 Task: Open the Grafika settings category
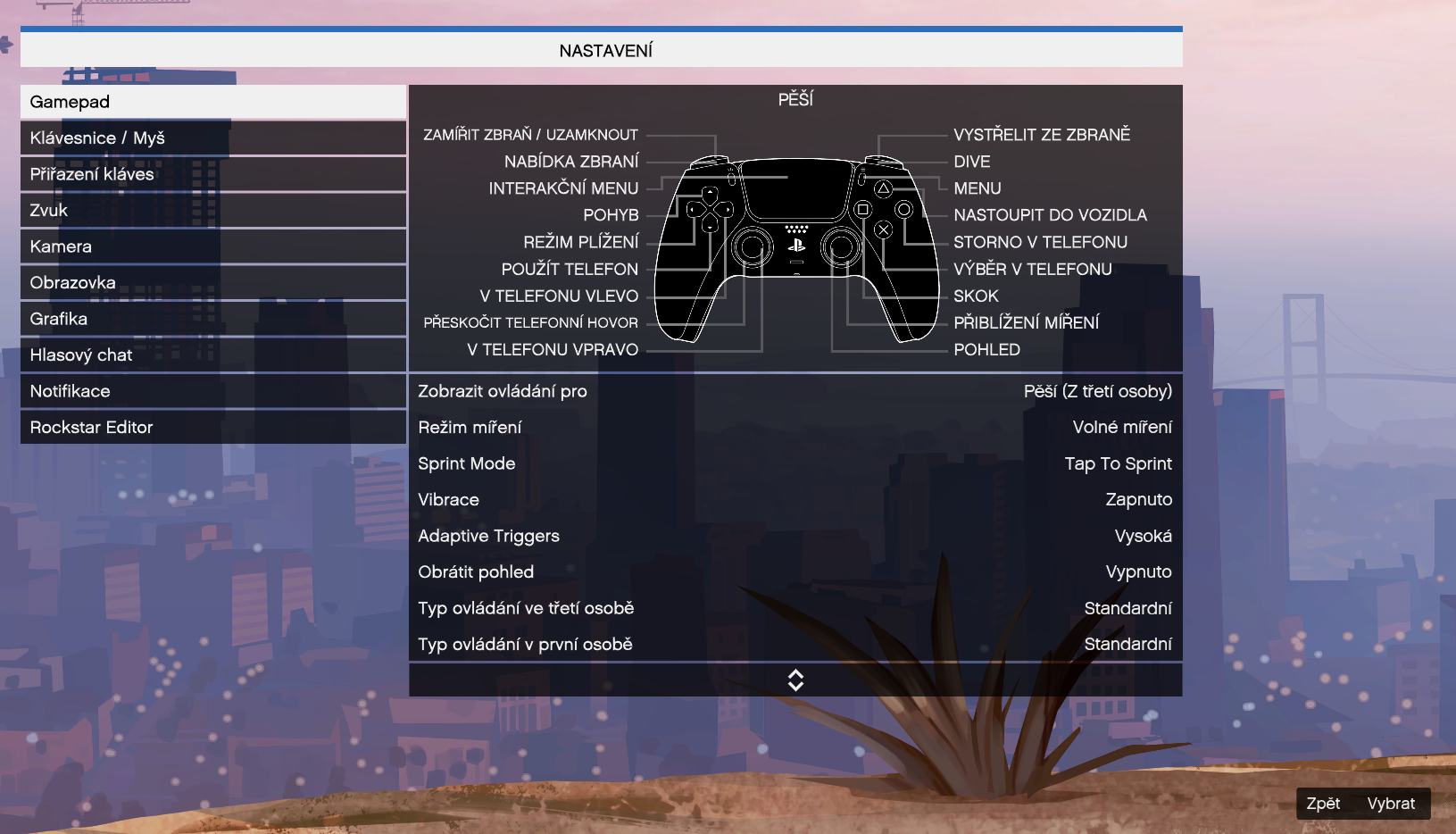(213, 319)
